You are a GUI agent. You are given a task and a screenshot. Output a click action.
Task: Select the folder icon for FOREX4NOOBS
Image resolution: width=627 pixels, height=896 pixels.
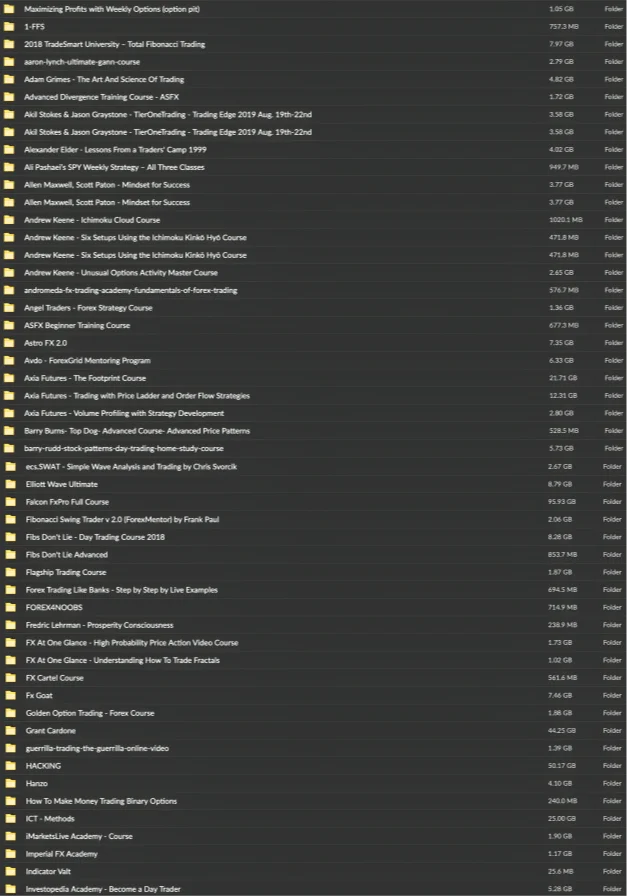pos(10,607)
